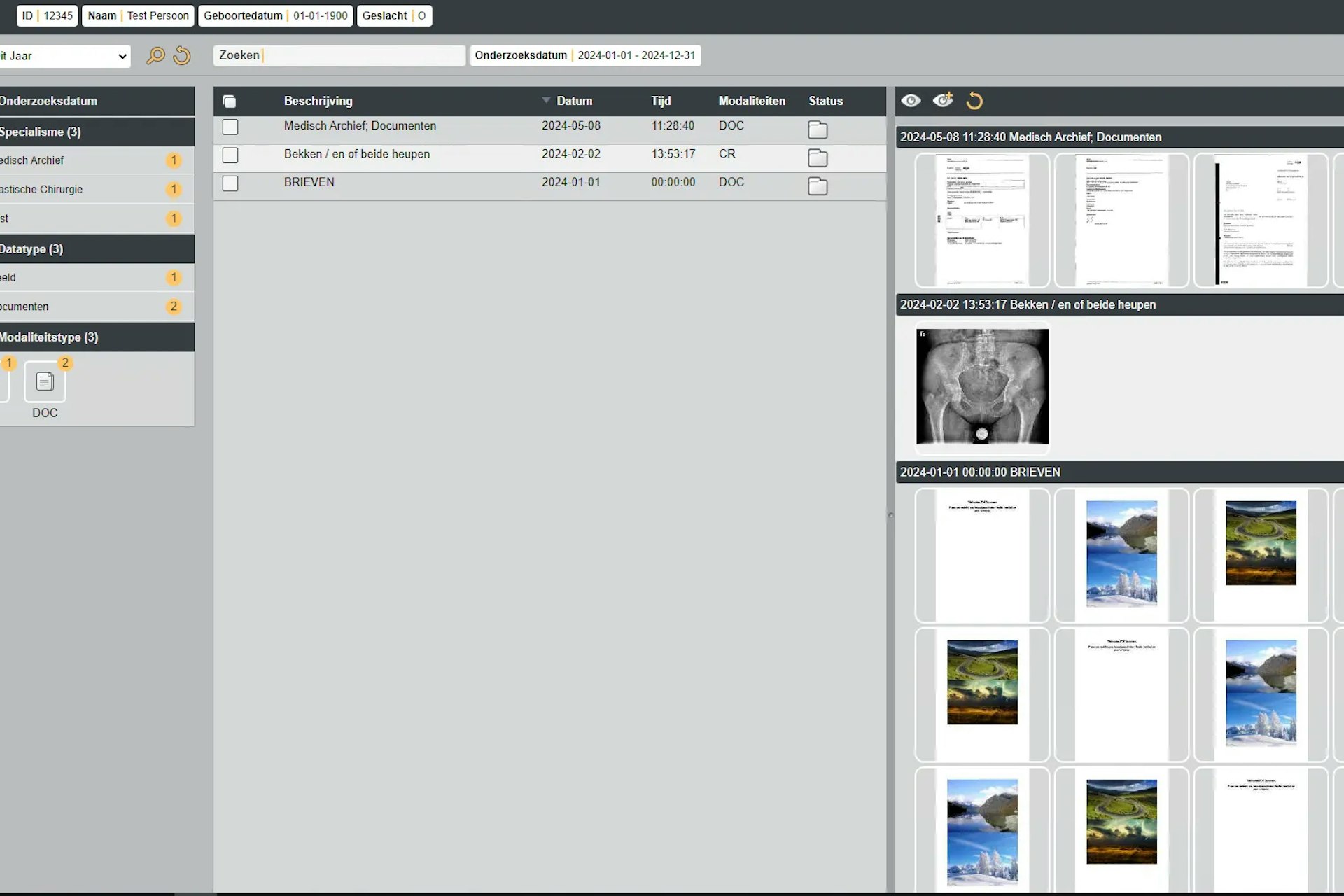Open the pelvis X-ray thumbnail
Viewport: 1344px width, 896px height.
point(982,386)
